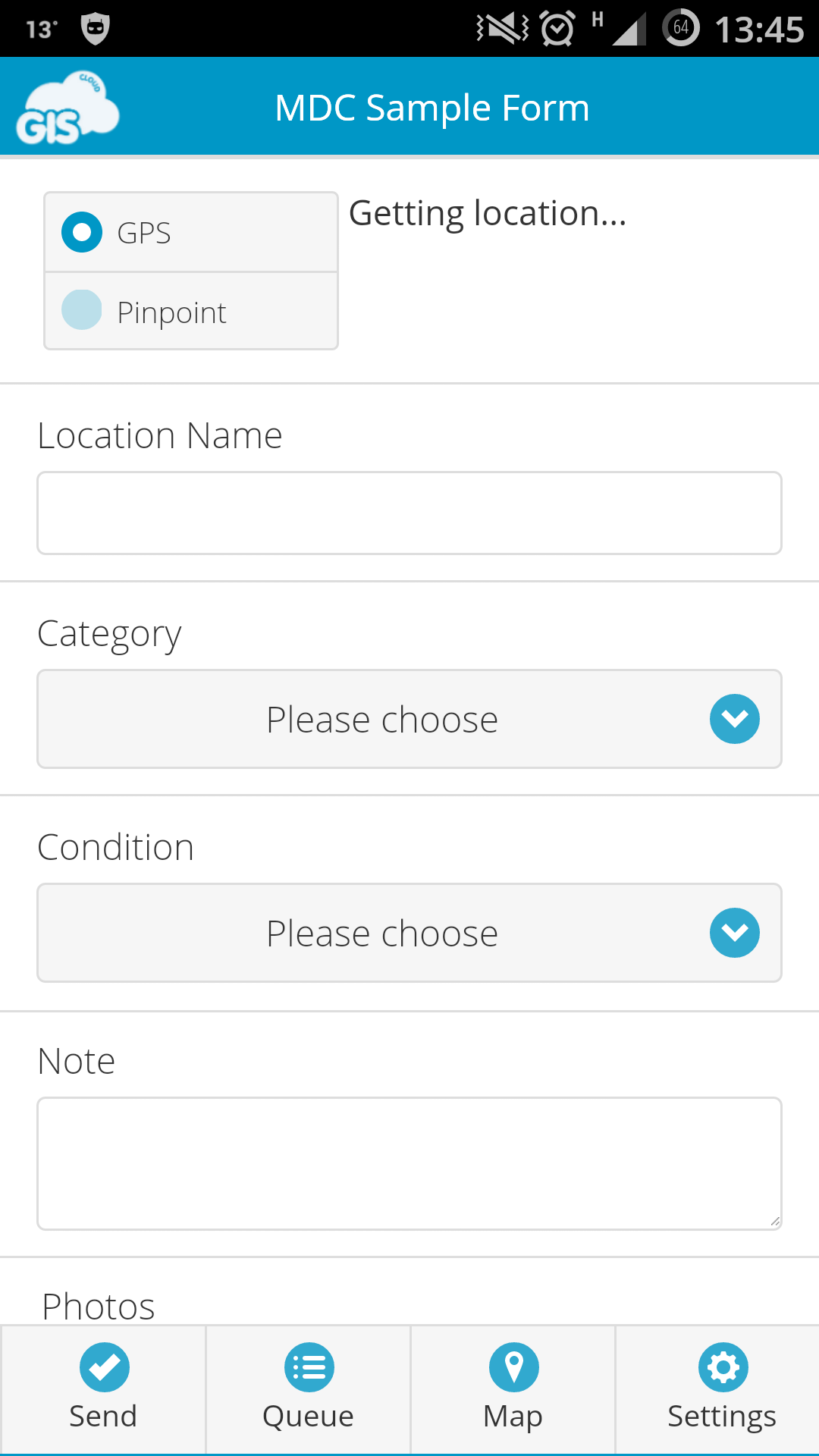
Task: Click the Condition dropdown chevron
Action: (x=735, y=933)
